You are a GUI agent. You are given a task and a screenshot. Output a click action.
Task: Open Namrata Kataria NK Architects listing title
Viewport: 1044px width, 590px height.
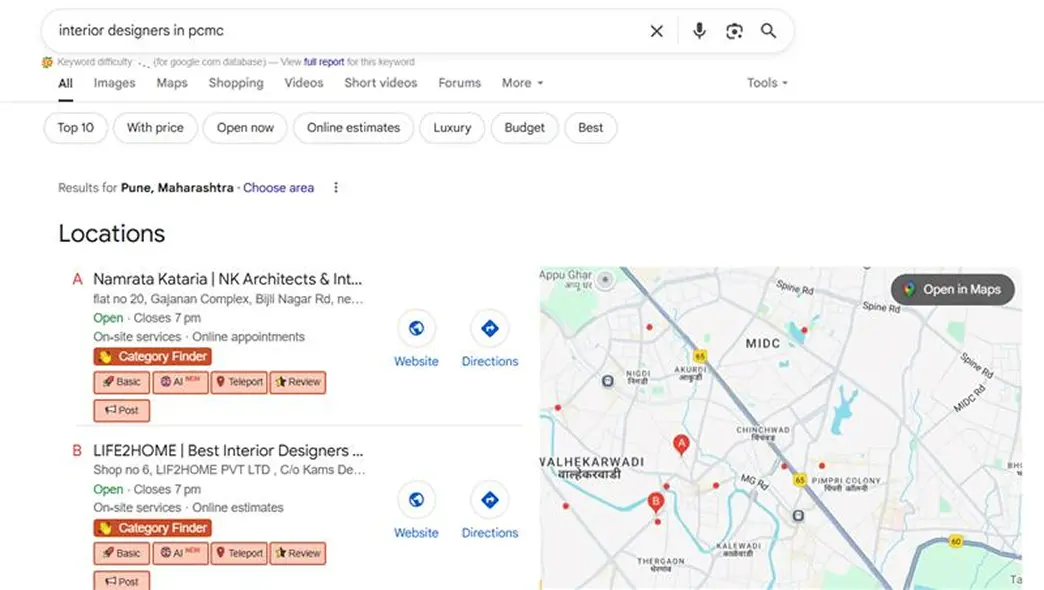228,279
